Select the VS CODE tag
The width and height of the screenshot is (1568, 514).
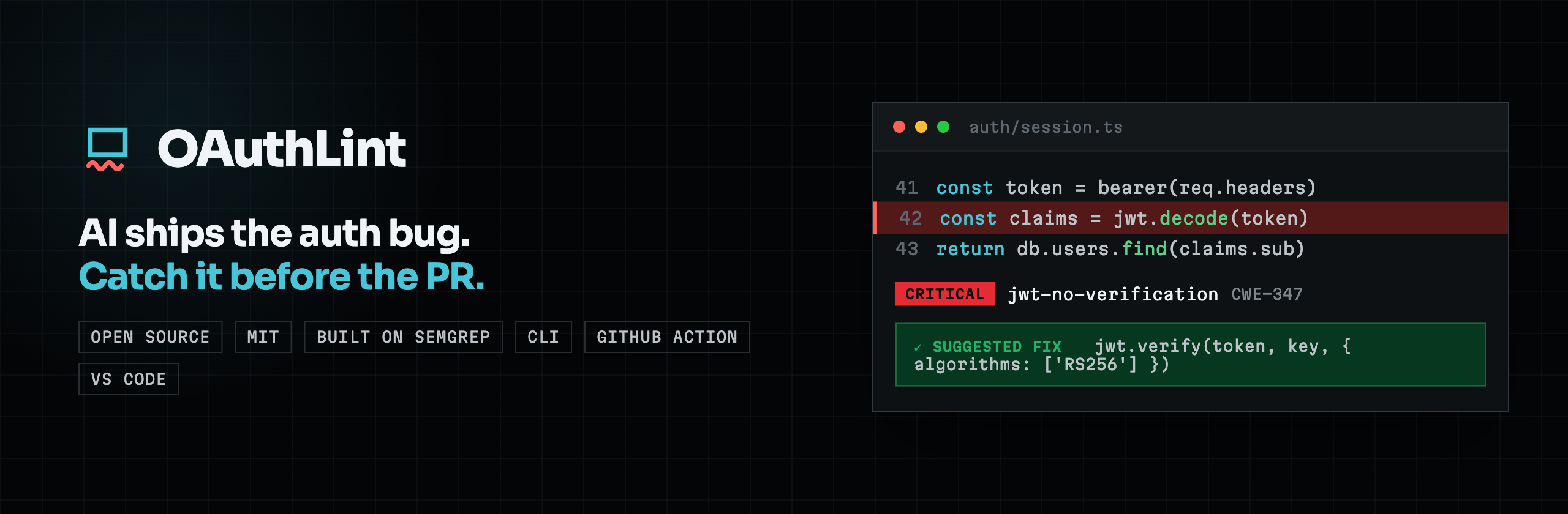(x=129, y=379)
